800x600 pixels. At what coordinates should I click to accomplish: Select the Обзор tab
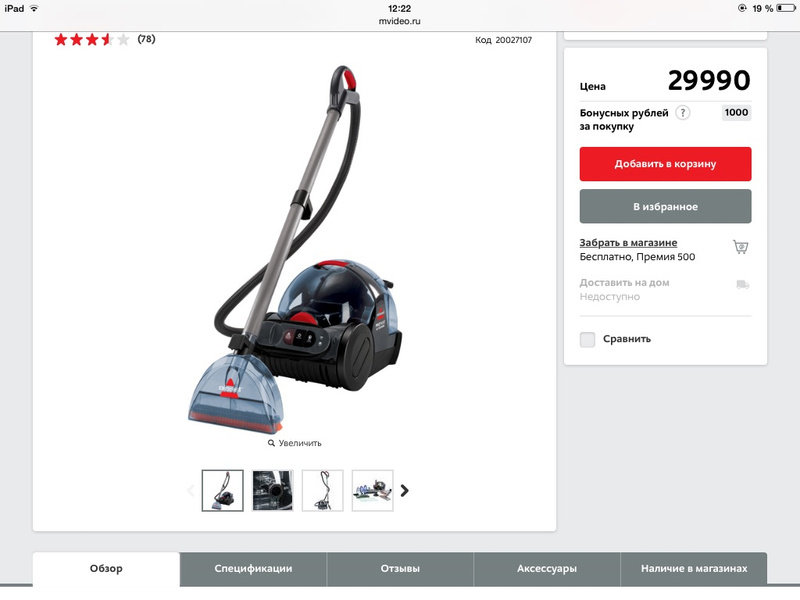(x=106, y=569)
